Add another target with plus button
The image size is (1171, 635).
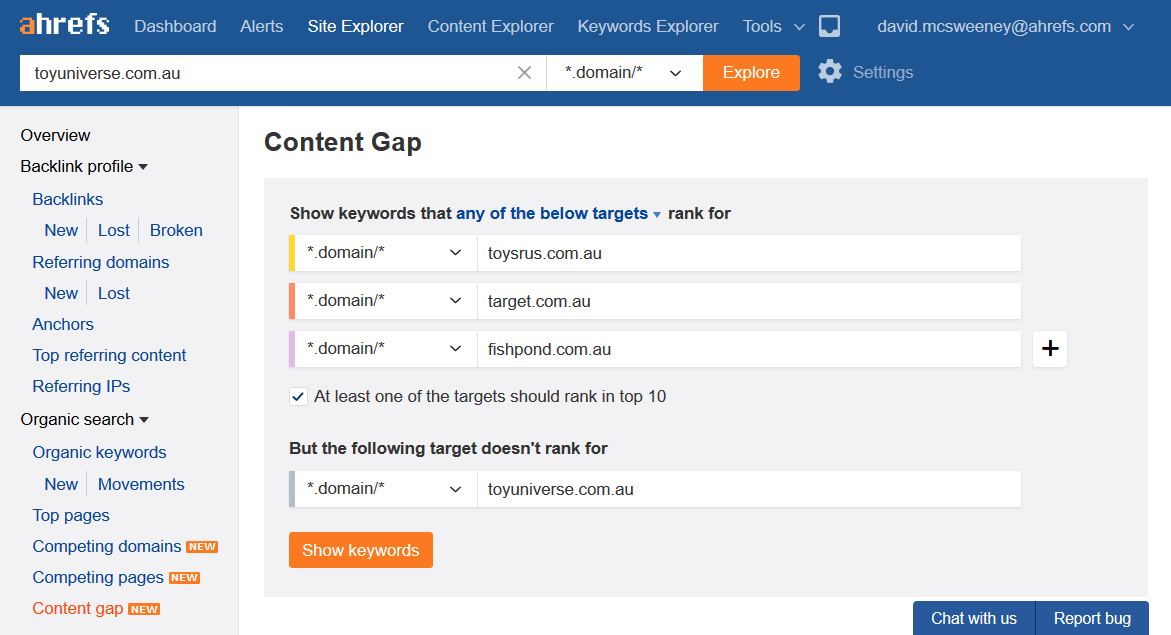click(x=1050, y=349)
